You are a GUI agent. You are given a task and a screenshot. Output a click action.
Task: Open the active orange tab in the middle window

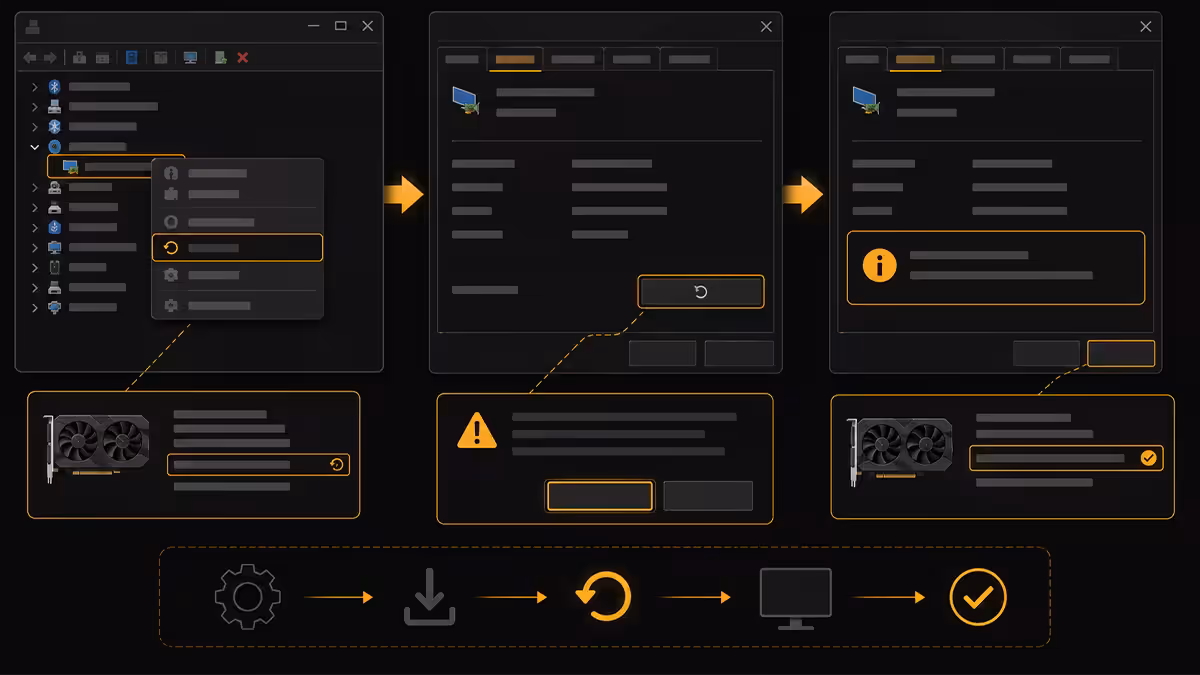pos(515,59)
